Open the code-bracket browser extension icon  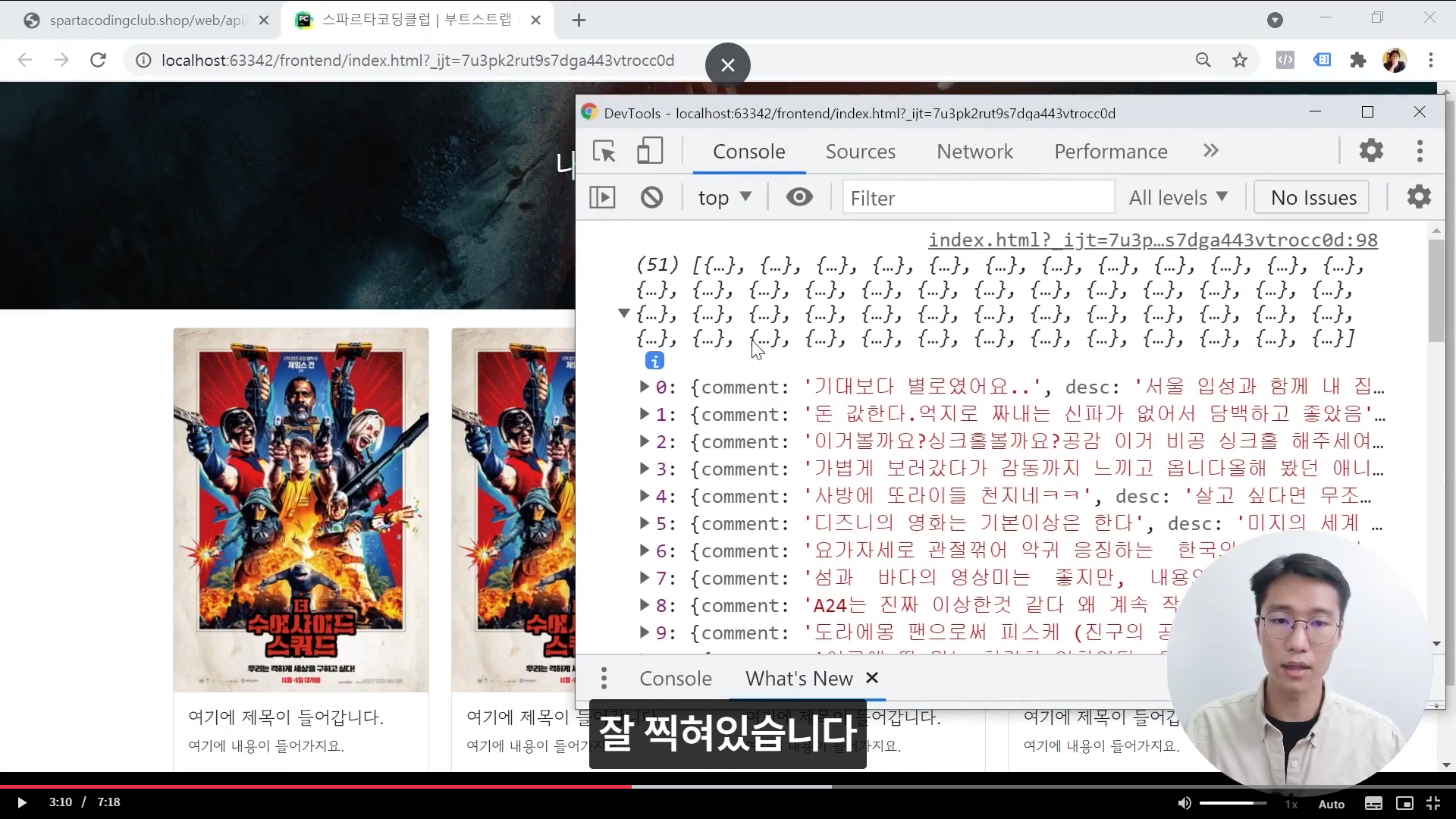(1285, 60)
